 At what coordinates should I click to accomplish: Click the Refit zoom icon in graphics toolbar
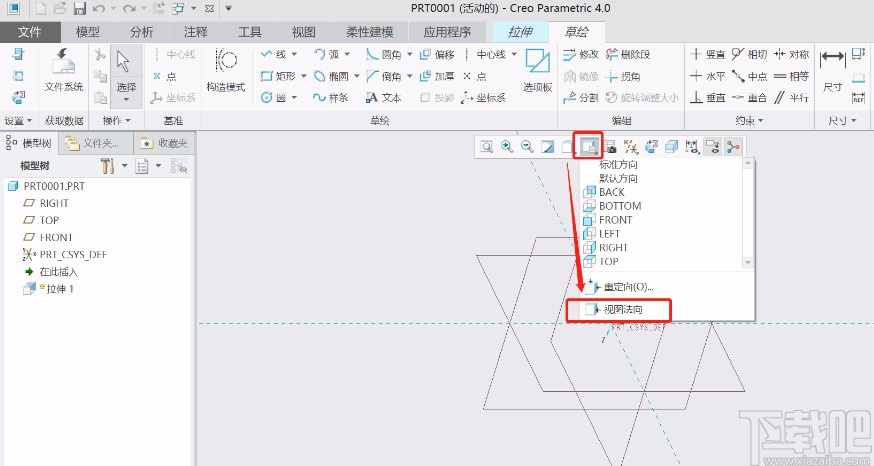coord(487,147)
